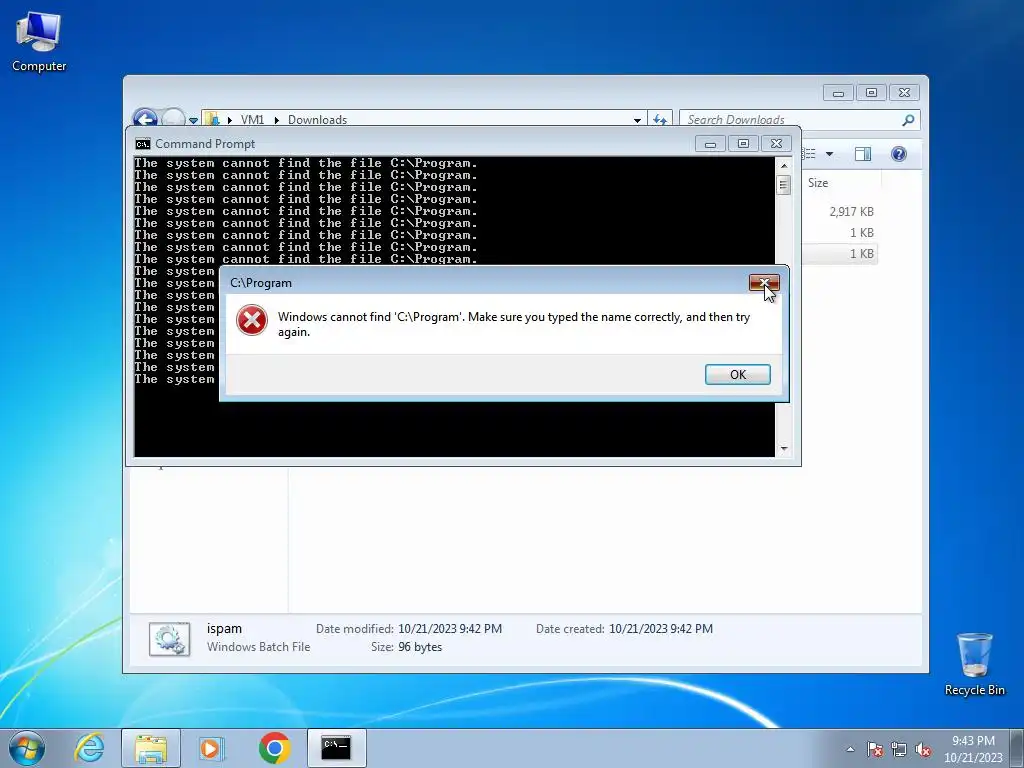This screenshot has height=768, width=1024.
Task: Close the C:\Program error dialog
Action: (764, 282)
